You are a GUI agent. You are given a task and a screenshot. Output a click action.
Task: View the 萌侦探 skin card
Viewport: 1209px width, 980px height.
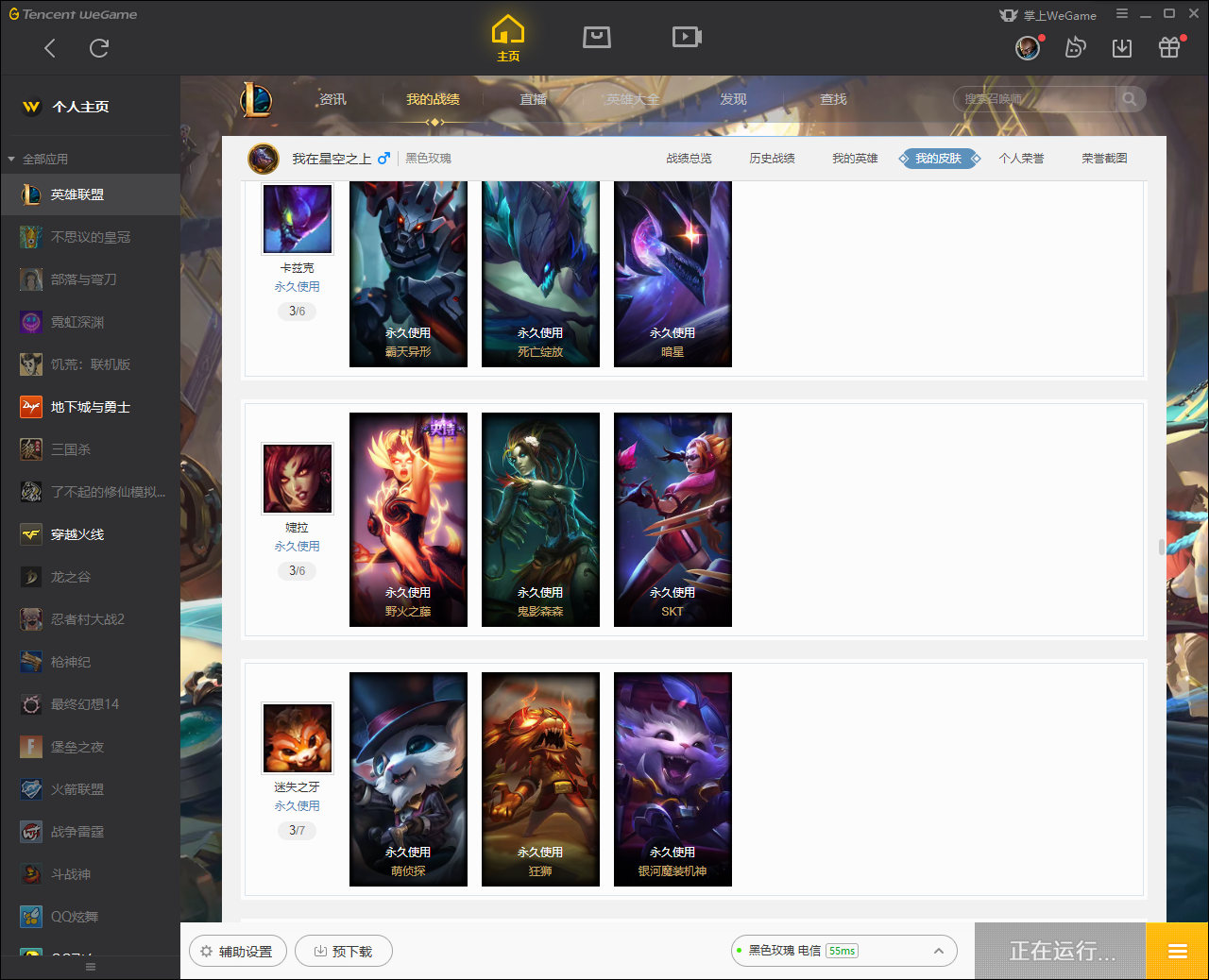(408, 779)
